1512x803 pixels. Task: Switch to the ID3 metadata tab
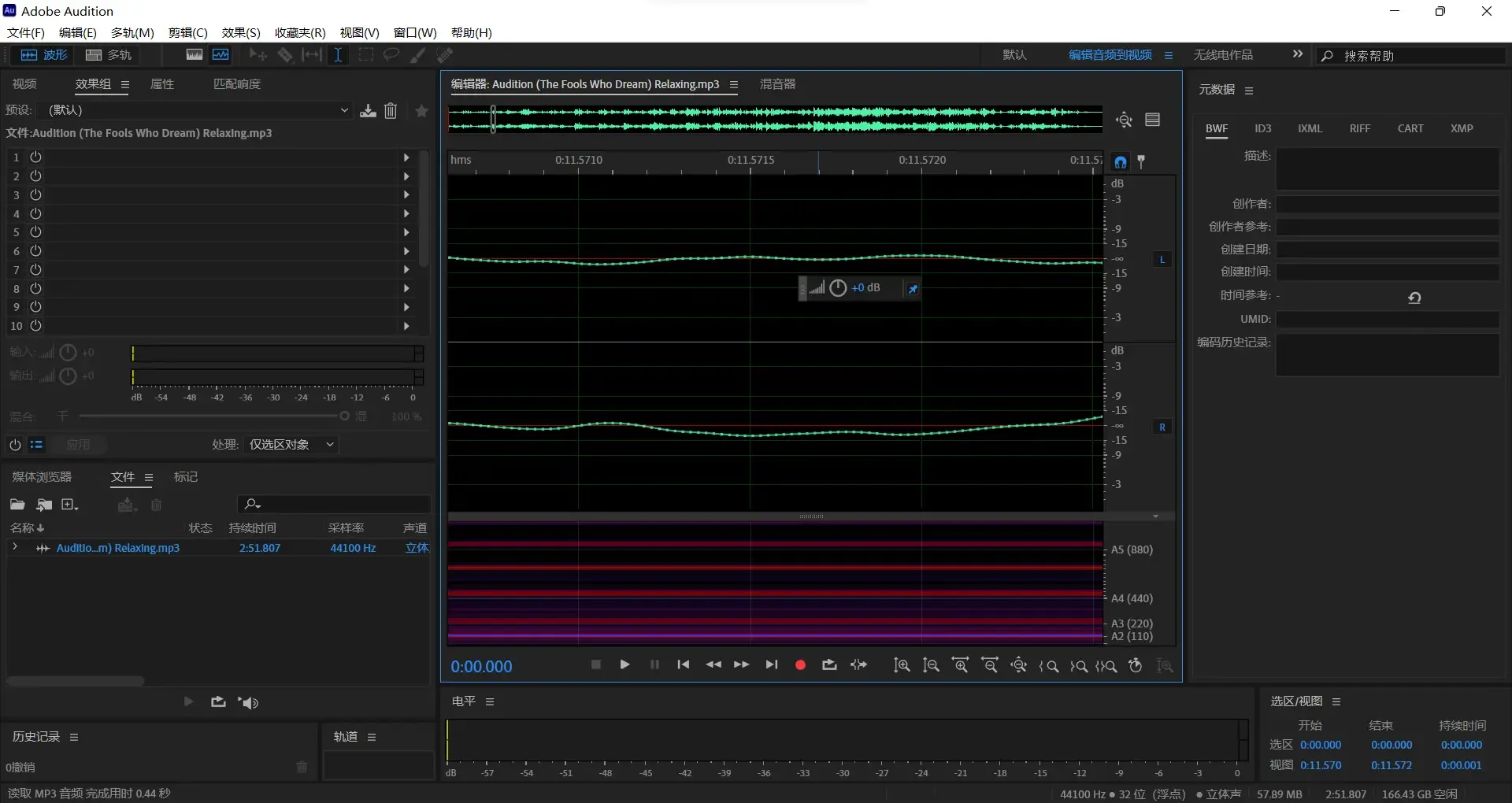coord(1263,128)
